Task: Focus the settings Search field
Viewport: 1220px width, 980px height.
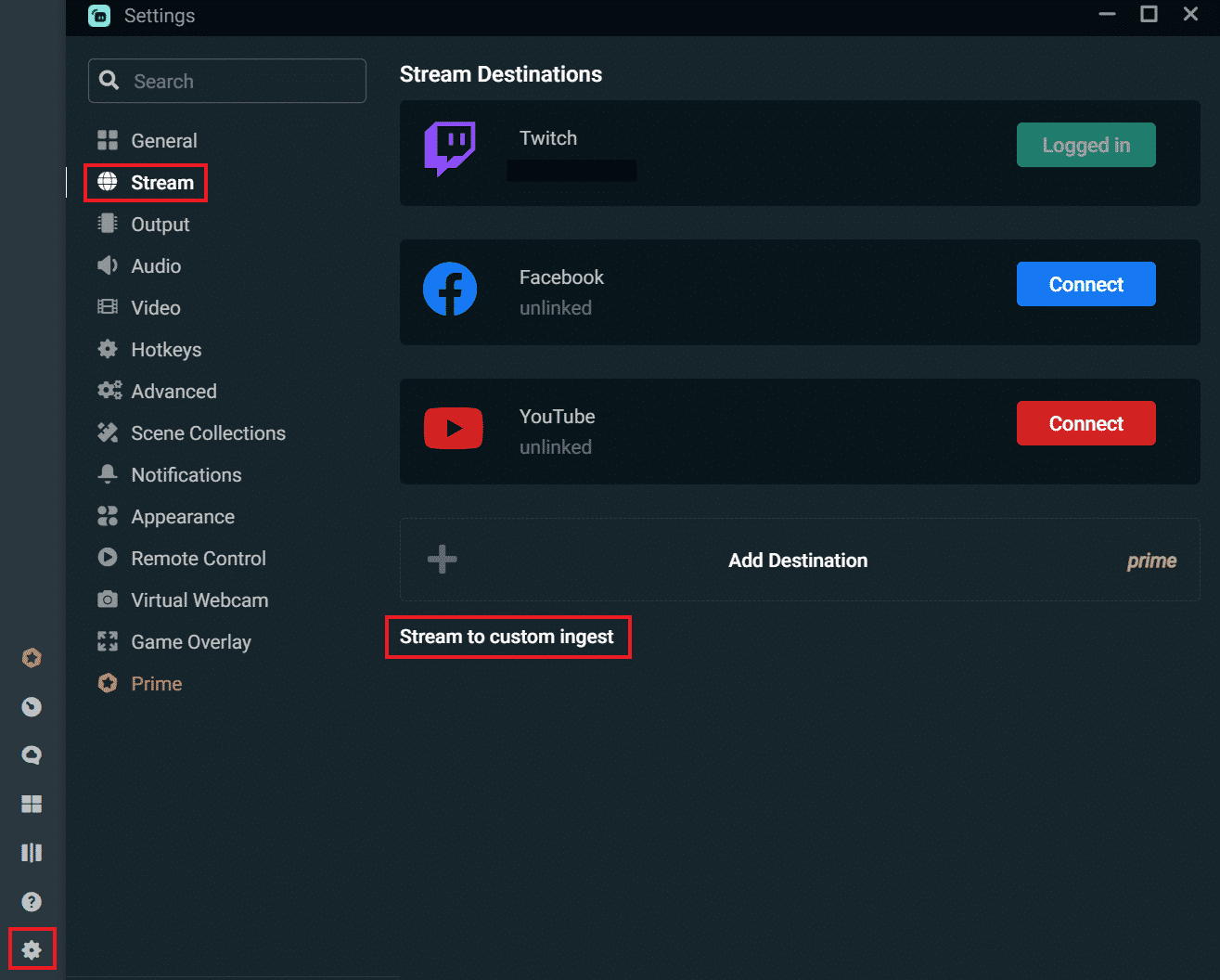Action: 227,81
